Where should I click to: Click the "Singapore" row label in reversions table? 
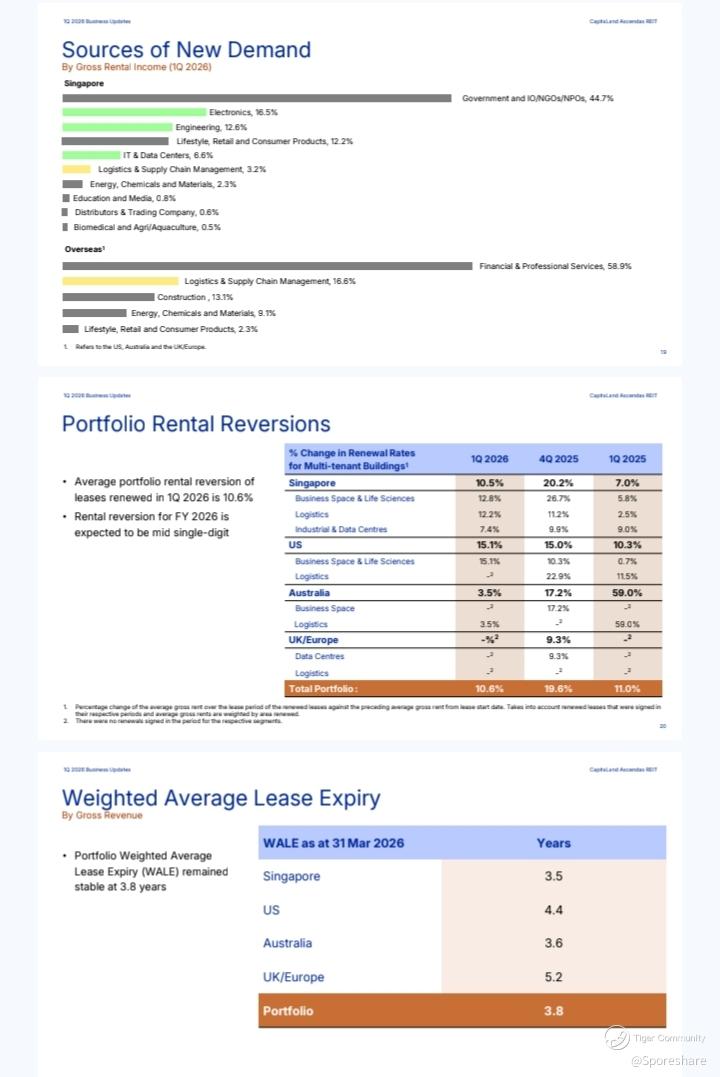tap(312, 483)
